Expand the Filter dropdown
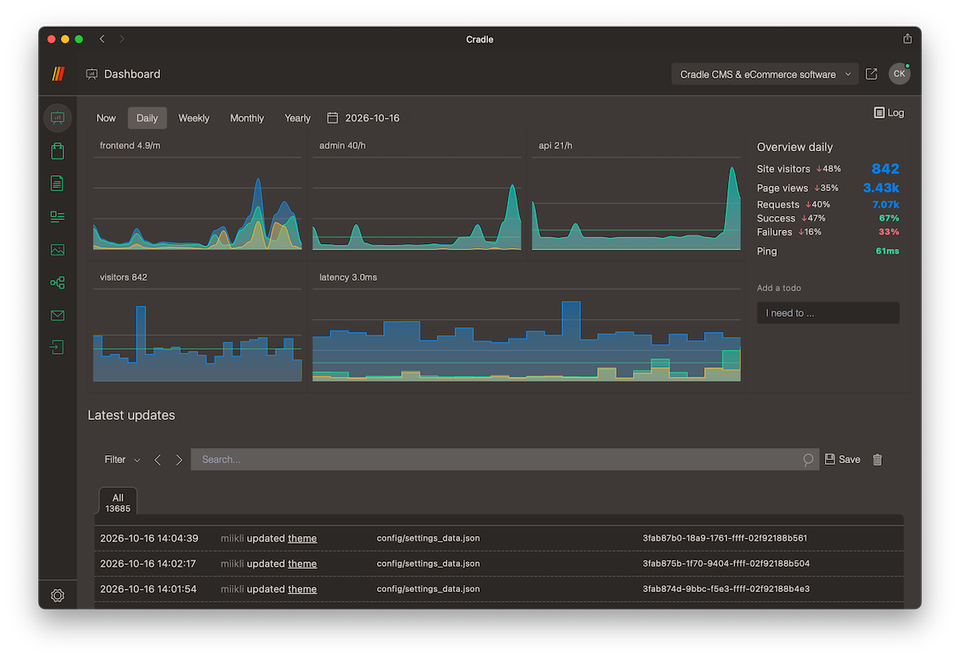This screenshot has width=960, height=660. [122, 459]
